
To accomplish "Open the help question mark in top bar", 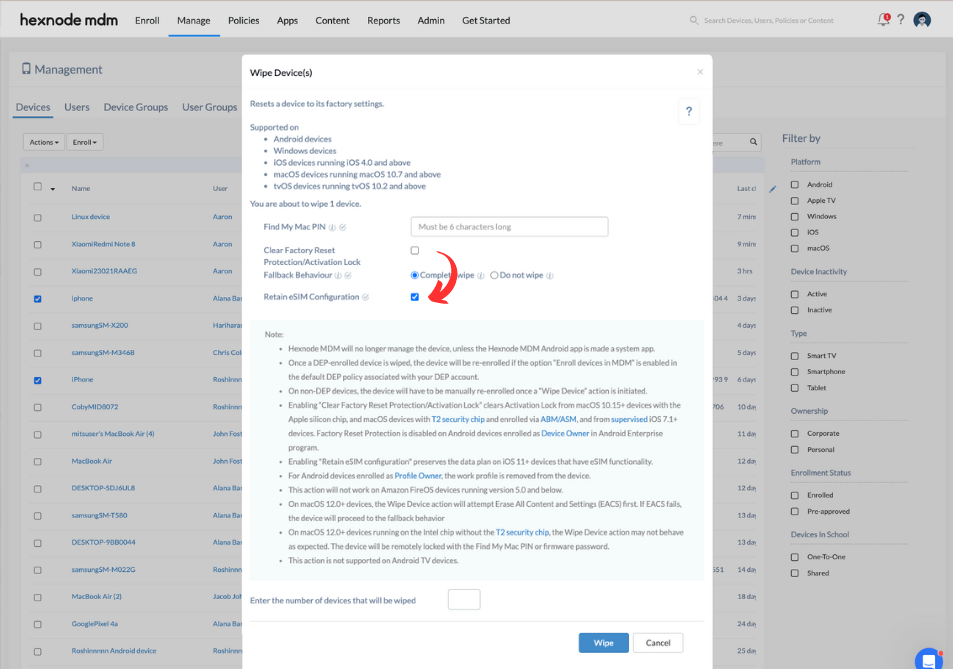I will tap(901, 20).
